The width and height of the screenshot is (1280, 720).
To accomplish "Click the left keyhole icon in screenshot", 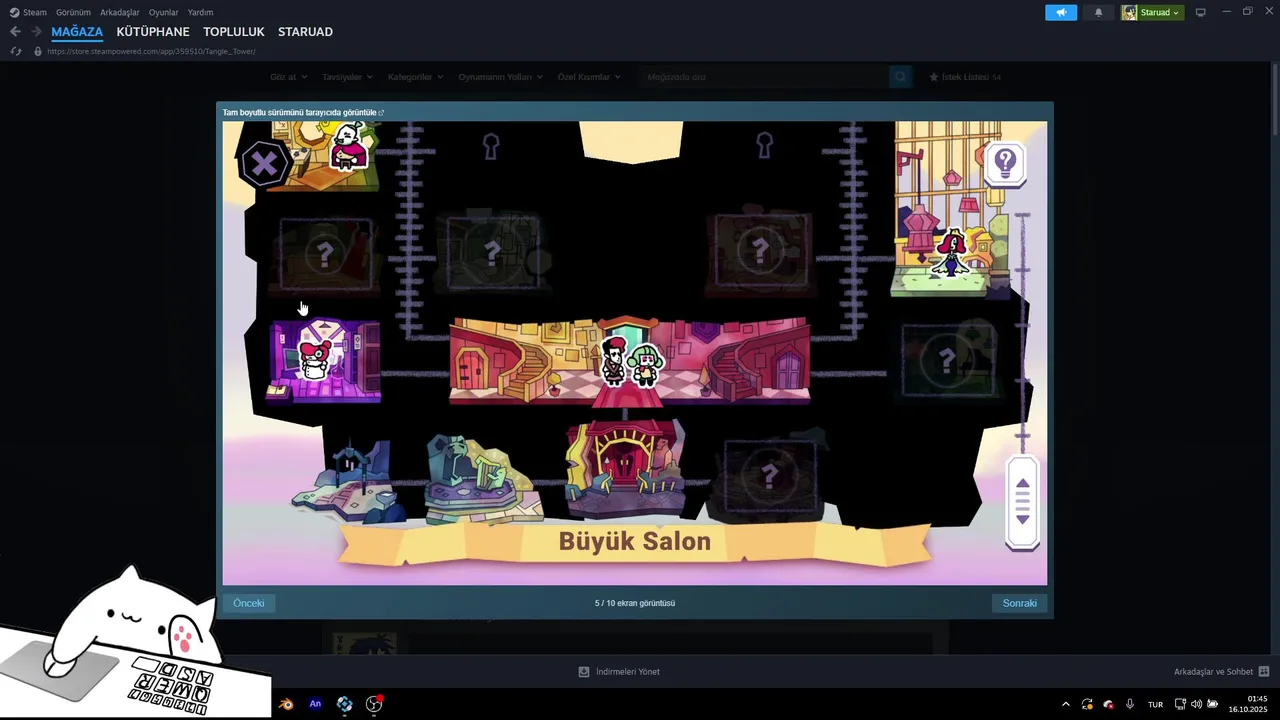I will pyautogui.click(x=490, y=147).
